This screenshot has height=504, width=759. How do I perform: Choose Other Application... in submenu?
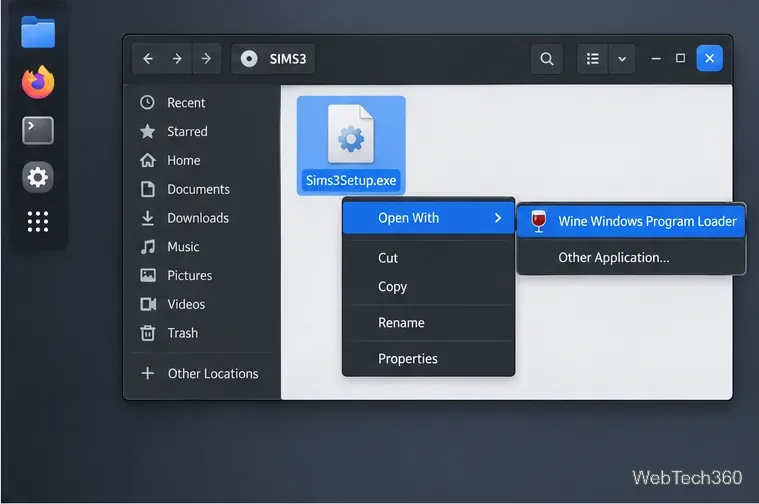click(x=631, y=258)
